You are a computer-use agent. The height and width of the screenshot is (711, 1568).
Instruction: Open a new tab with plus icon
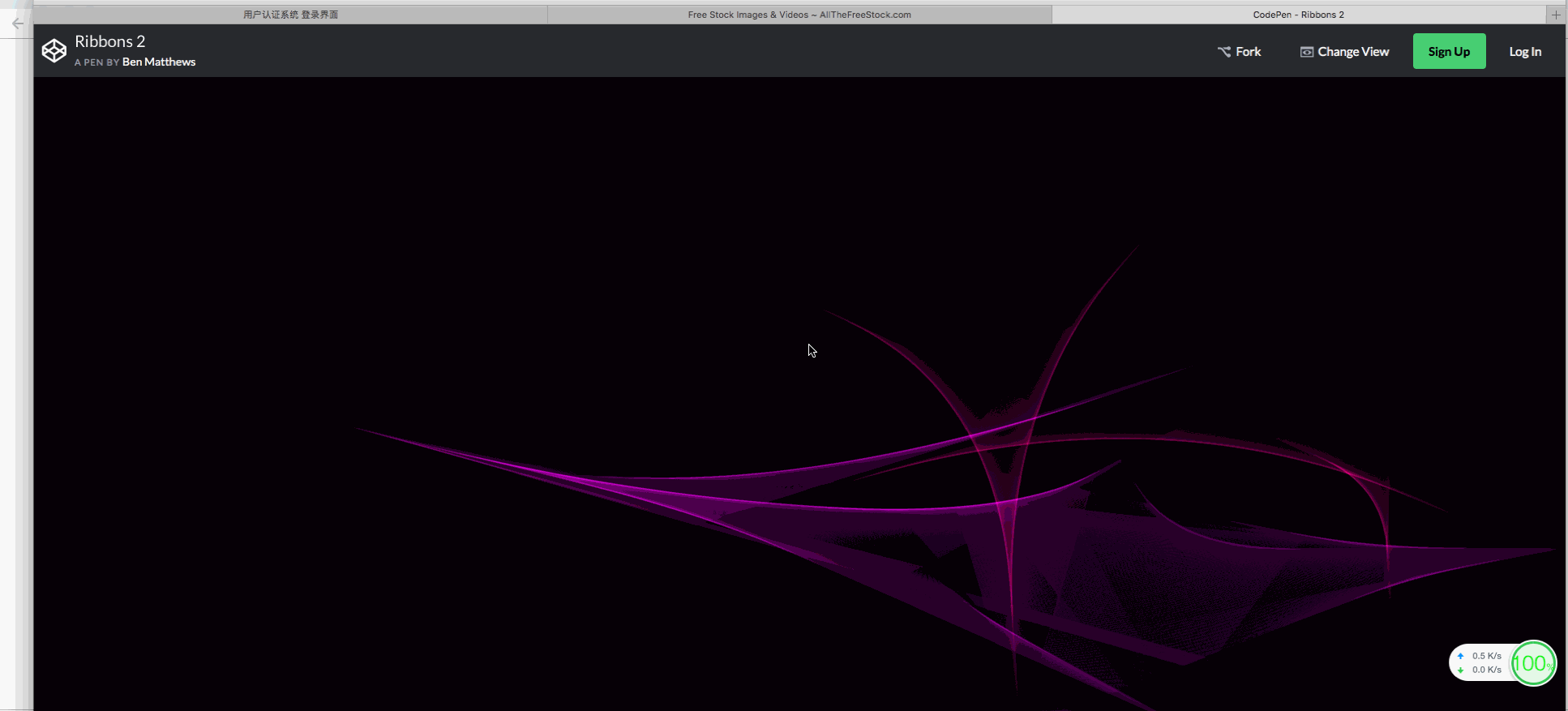[1556, 15]
